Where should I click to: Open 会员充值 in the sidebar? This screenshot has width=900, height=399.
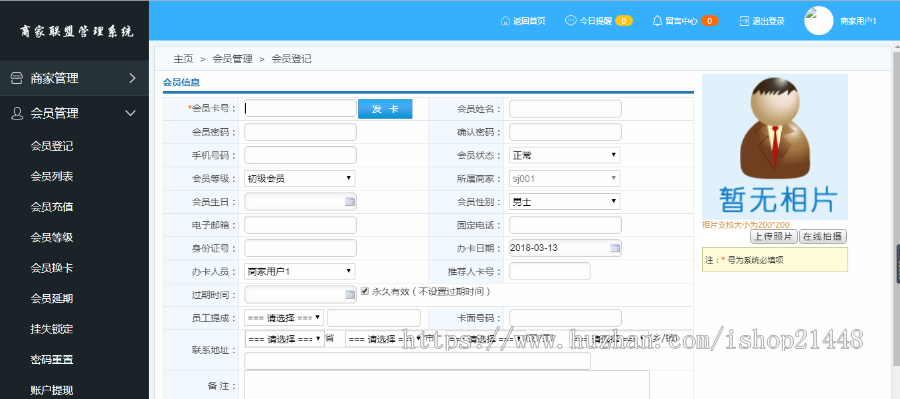52,207
